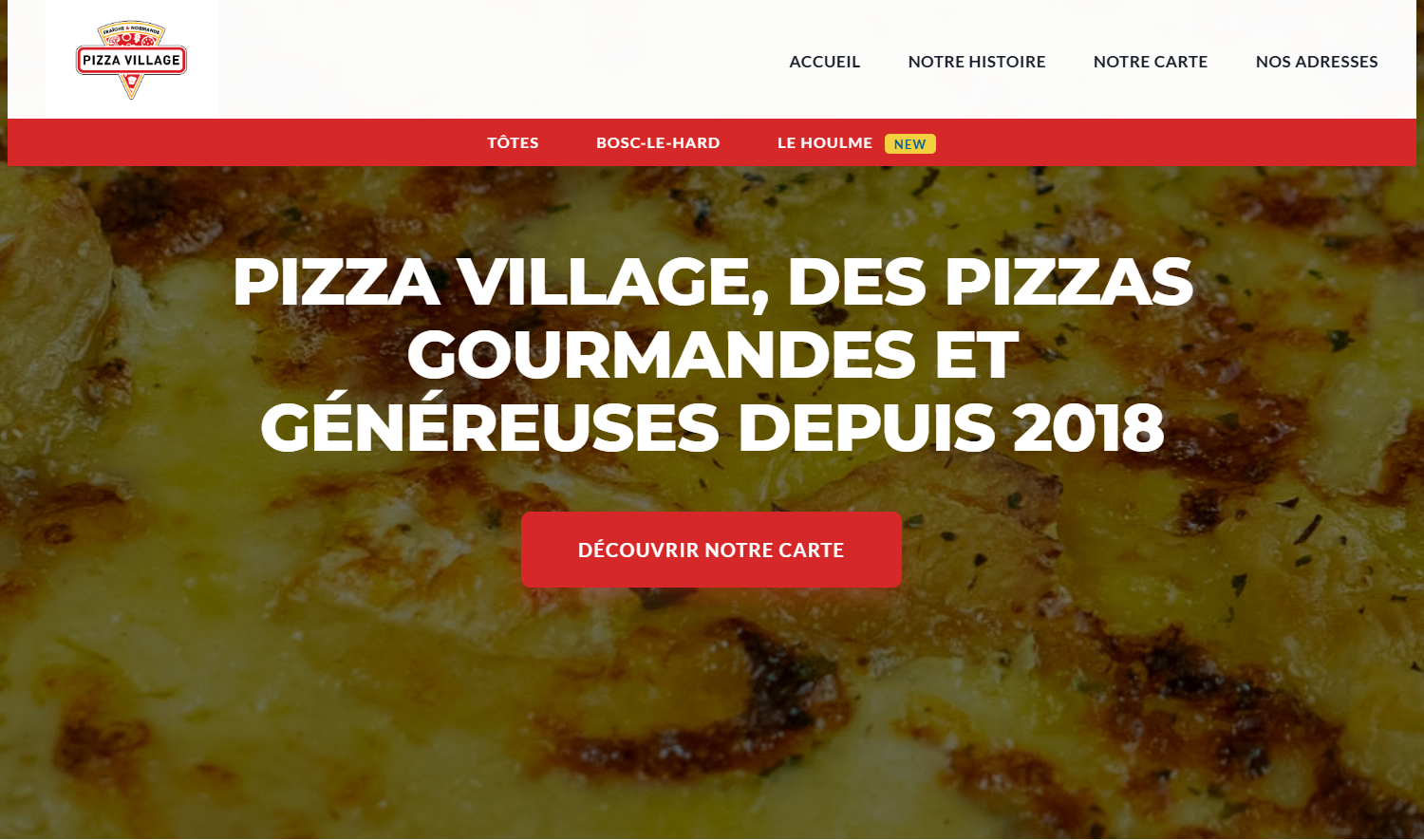Image resolution: width=1424 pixels, height=840 pixels.
Task: Open the Notre Histoire menu item
Action: coord(977,62)
